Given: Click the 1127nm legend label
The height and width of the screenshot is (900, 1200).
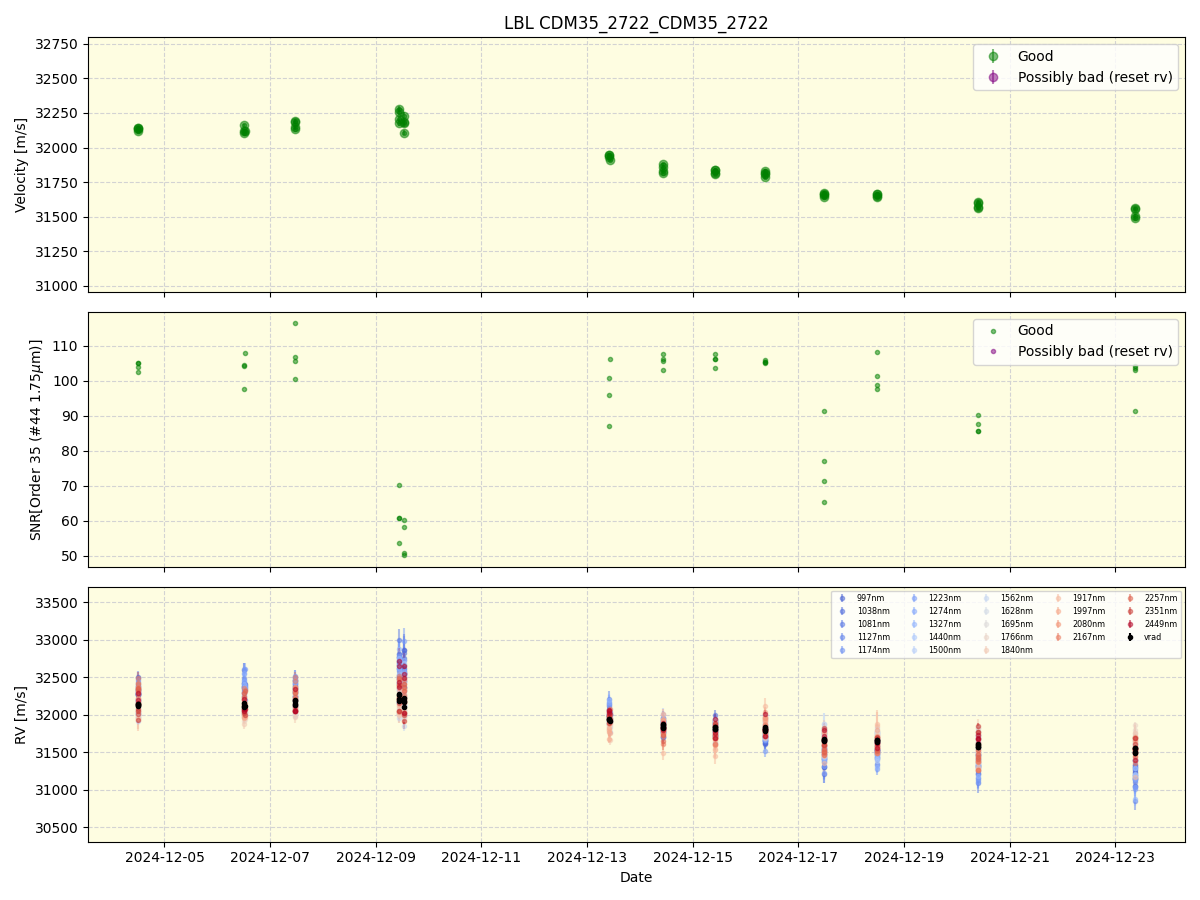Looking at the screenshot, I should [x=873, y=637].
